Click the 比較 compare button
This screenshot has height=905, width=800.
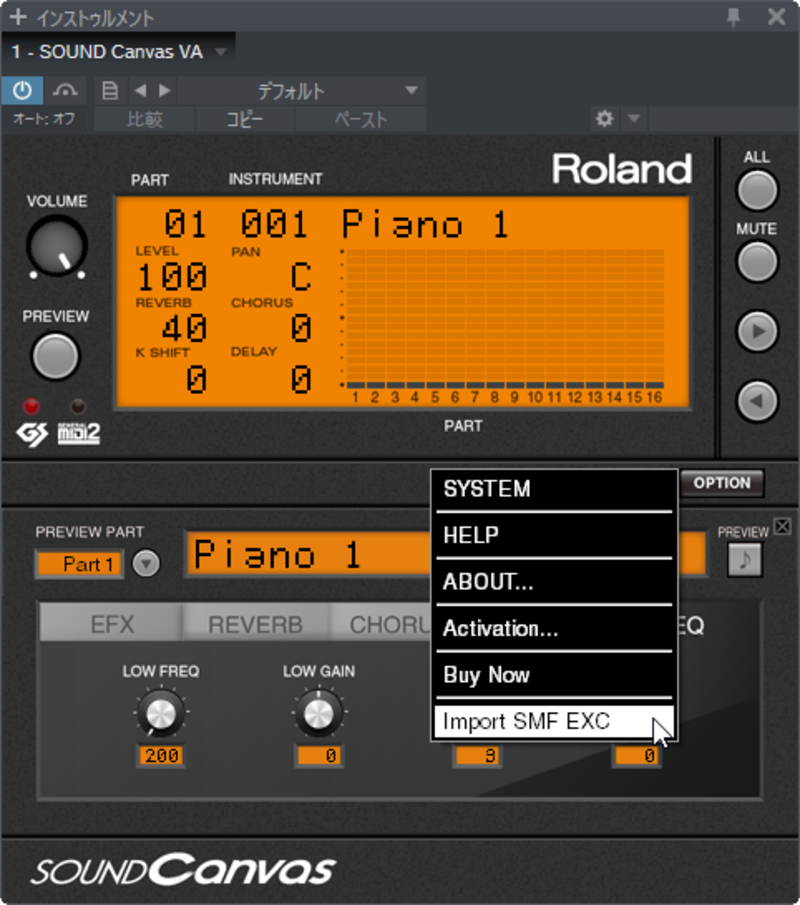point(144,119)
